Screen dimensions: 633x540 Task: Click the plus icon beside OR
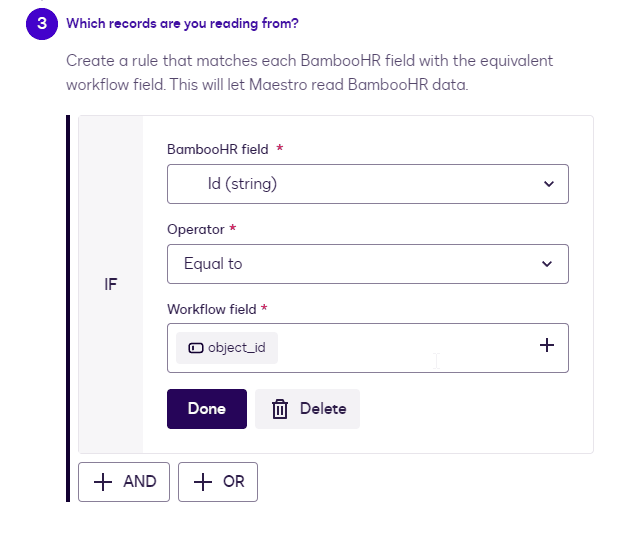[x=203, y=482]
